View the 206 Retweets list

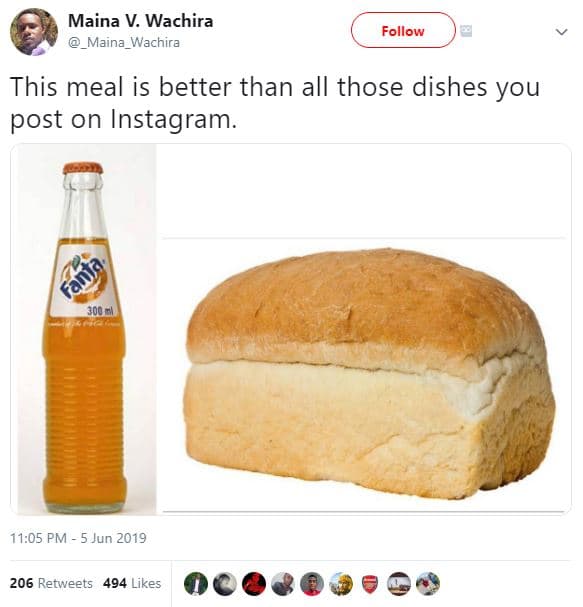[x=51, y=583]
